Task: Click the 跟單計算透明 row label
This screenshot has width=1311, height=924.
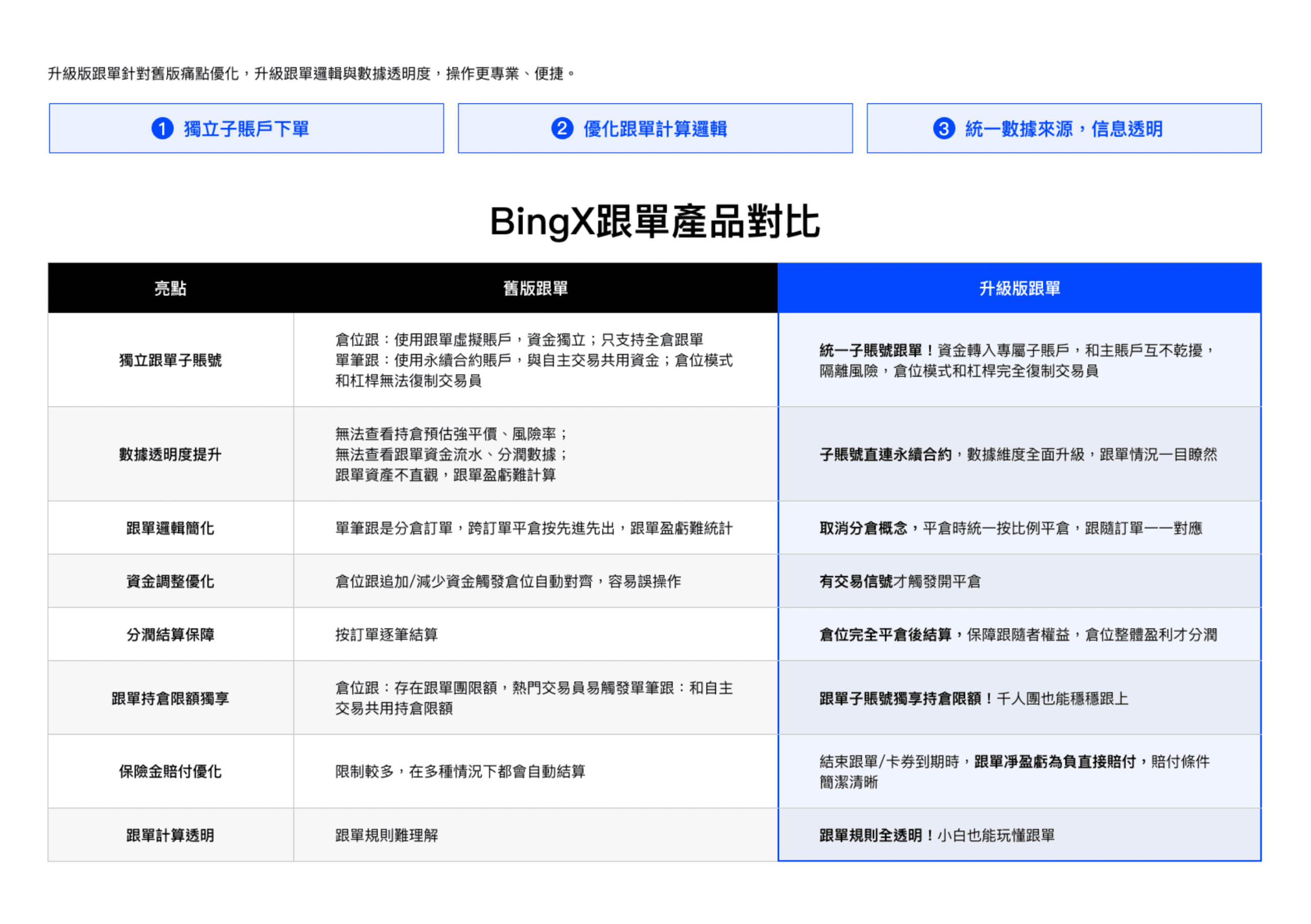Action: 170,835
